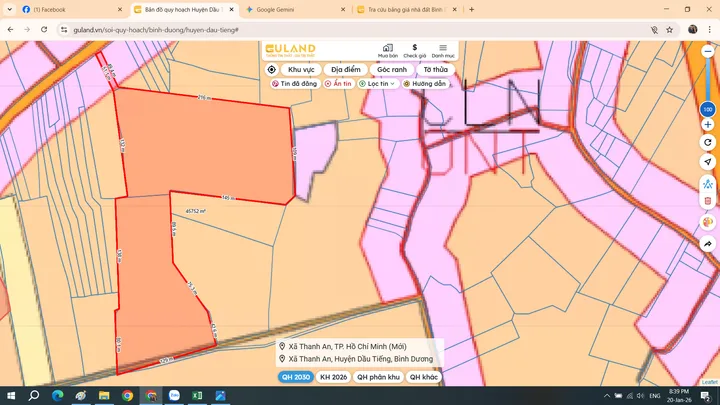Select the QH 2030 planning layer

tap(296, 377)
